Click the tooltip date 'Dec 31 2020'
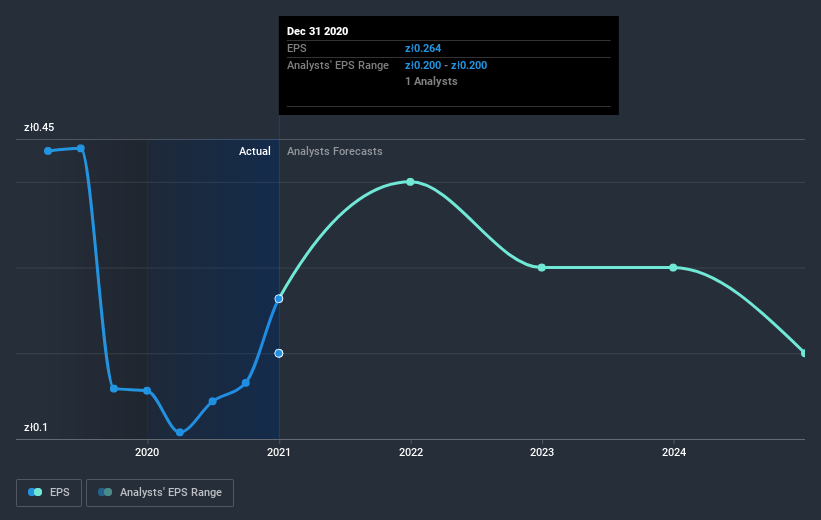This screenshot has height=520, width=821. [x=317, y=31]
